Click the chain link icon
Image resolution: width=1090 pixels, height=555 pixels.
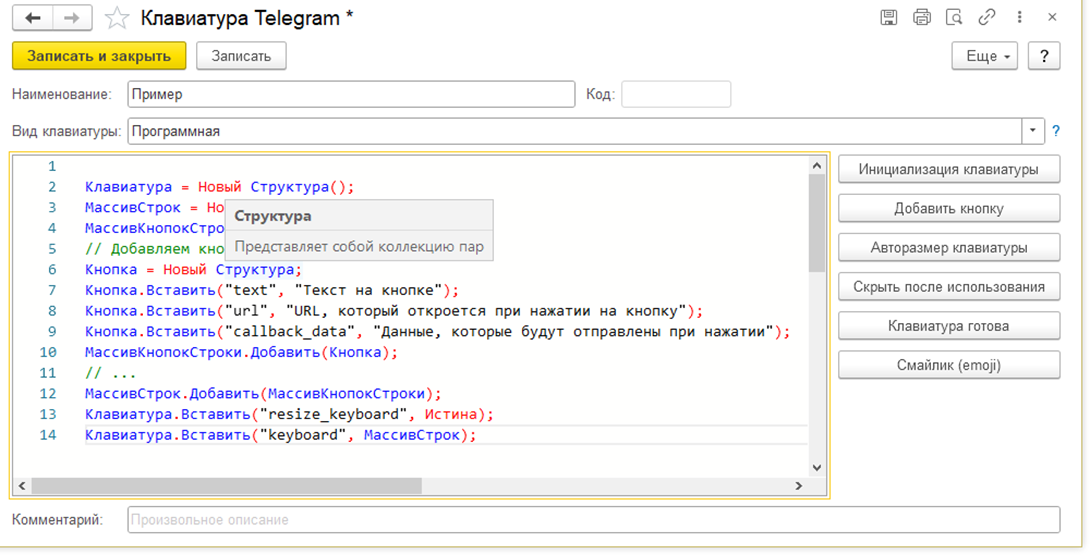click(x=987, y=18)
